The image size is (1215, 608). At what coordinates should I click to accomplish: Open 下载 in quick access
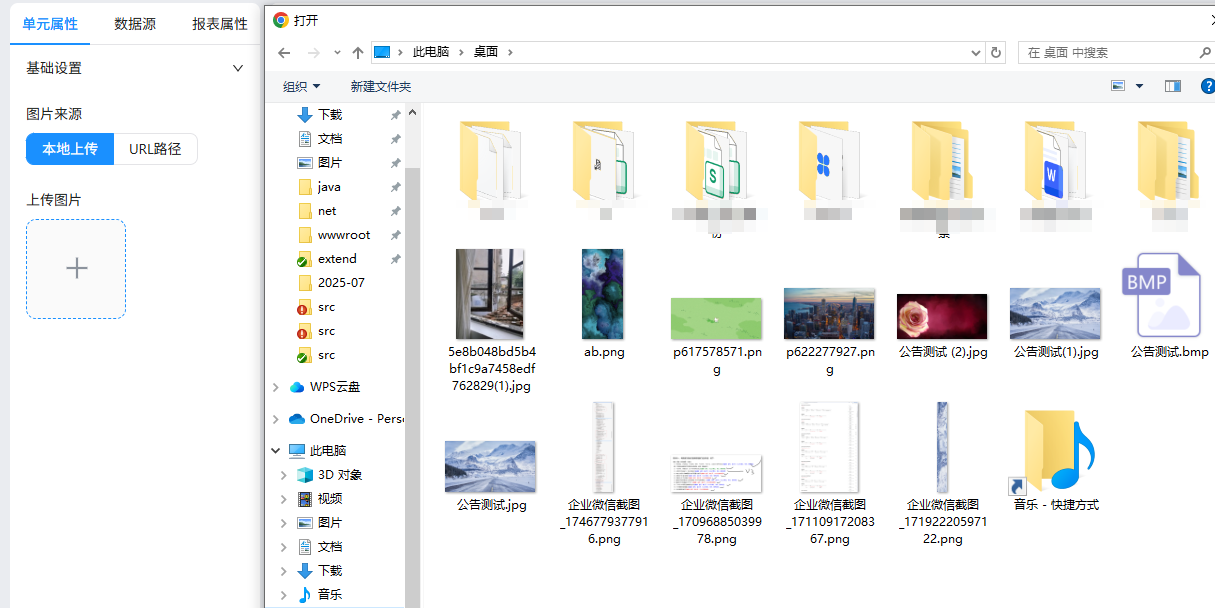tap(329, 115)
